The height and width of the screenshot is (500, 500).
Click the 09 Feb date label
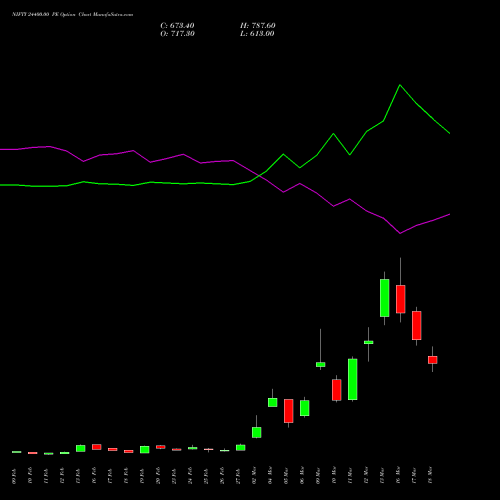15,476
